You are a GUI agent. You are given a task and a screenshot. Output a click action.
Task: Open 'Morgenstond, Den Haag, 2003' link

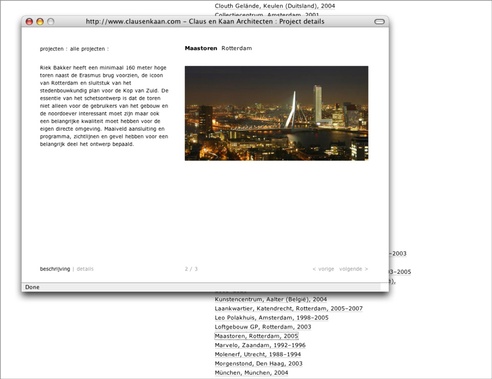pos(259,364)
